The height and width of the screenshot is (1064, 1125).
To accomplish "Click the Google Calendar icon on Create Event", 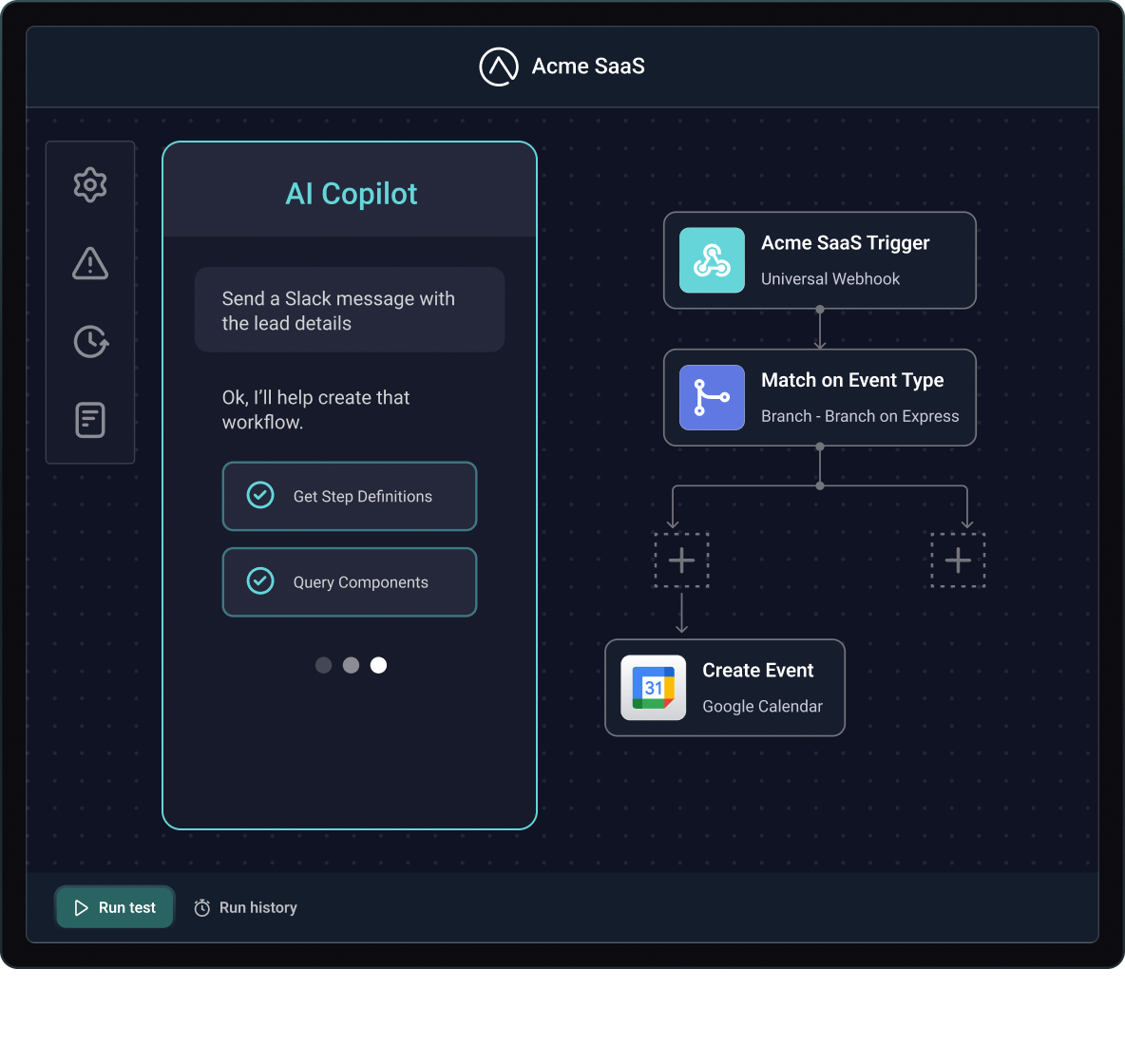I will coord(653,688).
